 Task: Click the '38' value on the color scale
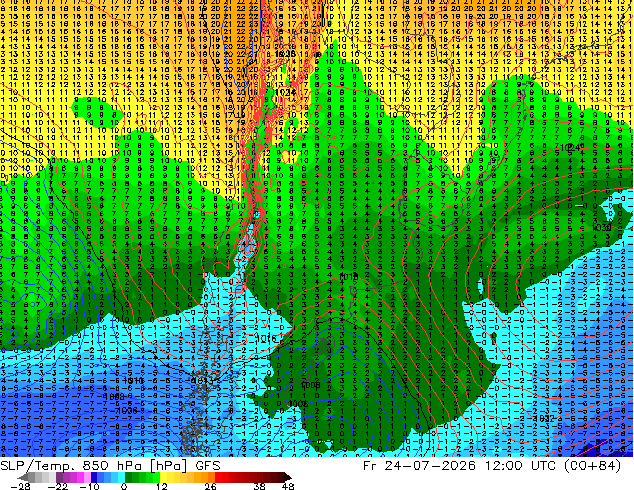click(260, 486)
